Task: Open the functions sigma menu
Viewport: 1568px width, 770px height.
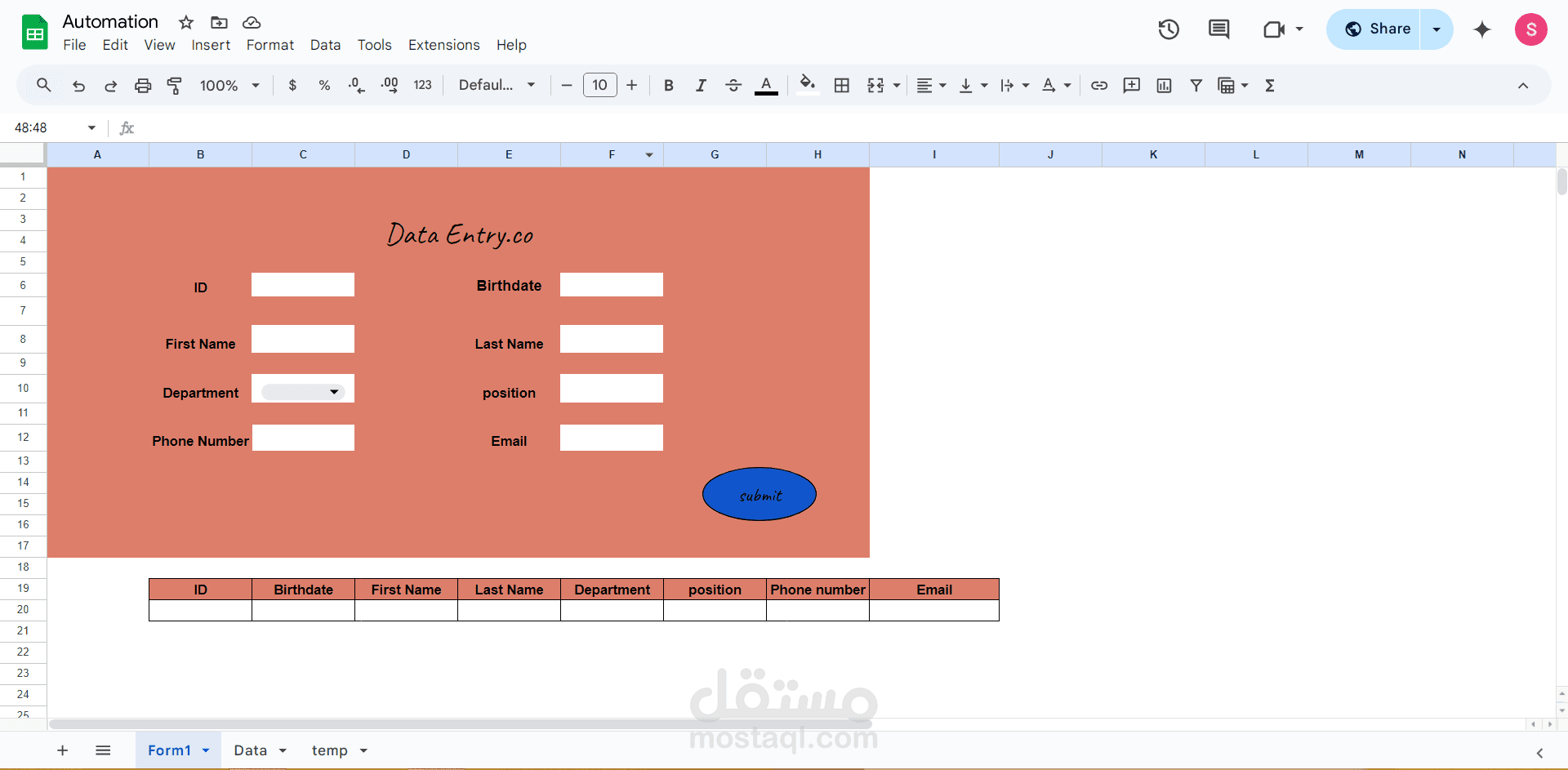Action: 1270,86
